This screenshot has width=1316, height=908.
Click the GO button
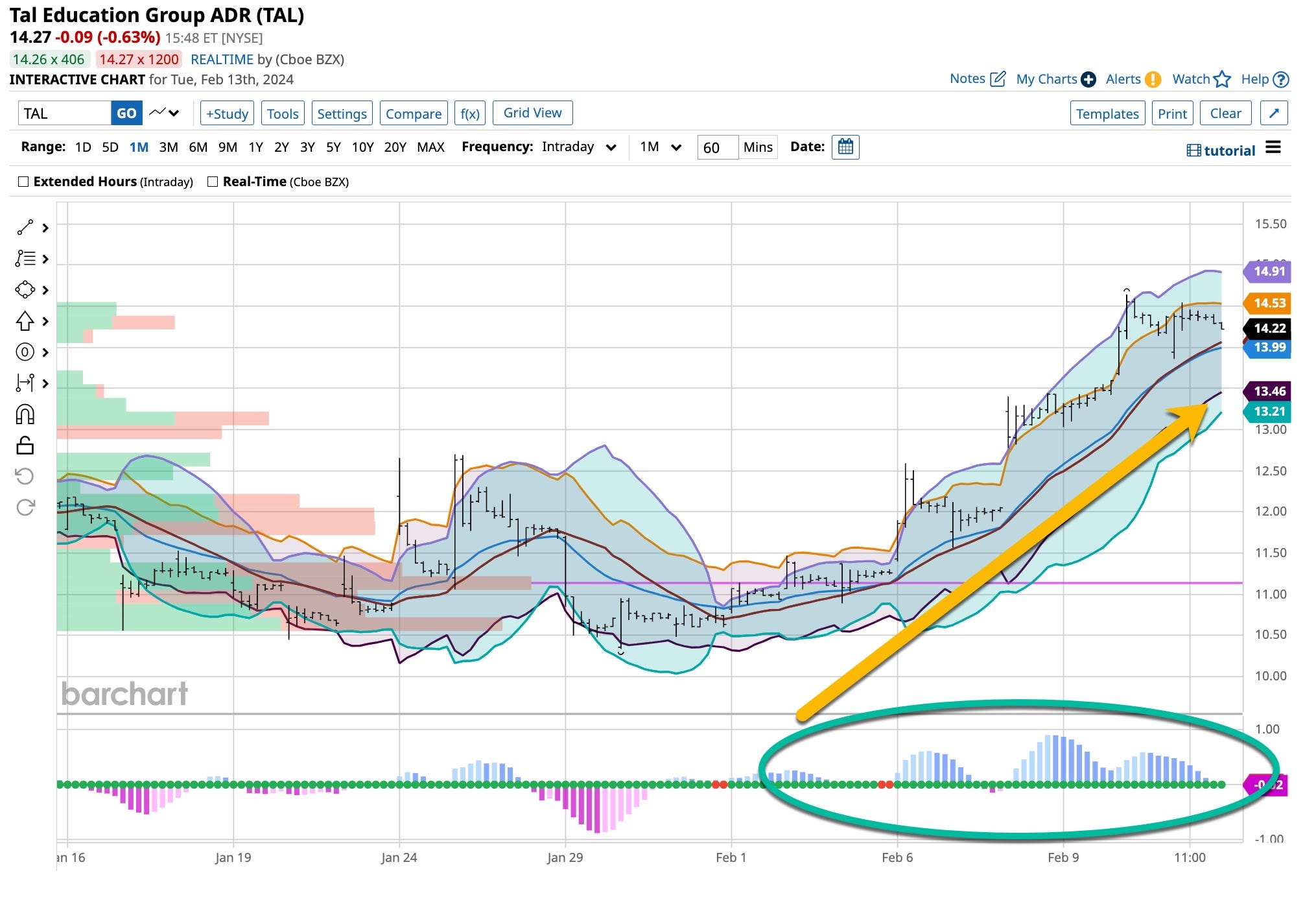tap(126, 113)
